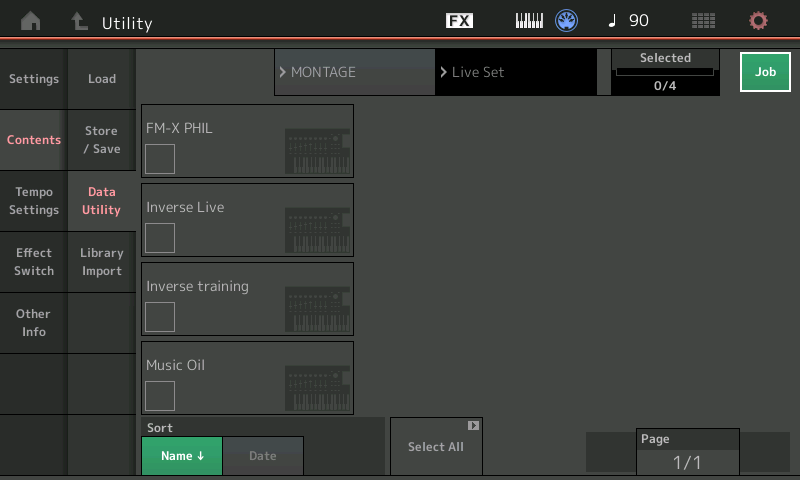
Task: Open the Select All options arrow
Action: [x=473, y=426]
